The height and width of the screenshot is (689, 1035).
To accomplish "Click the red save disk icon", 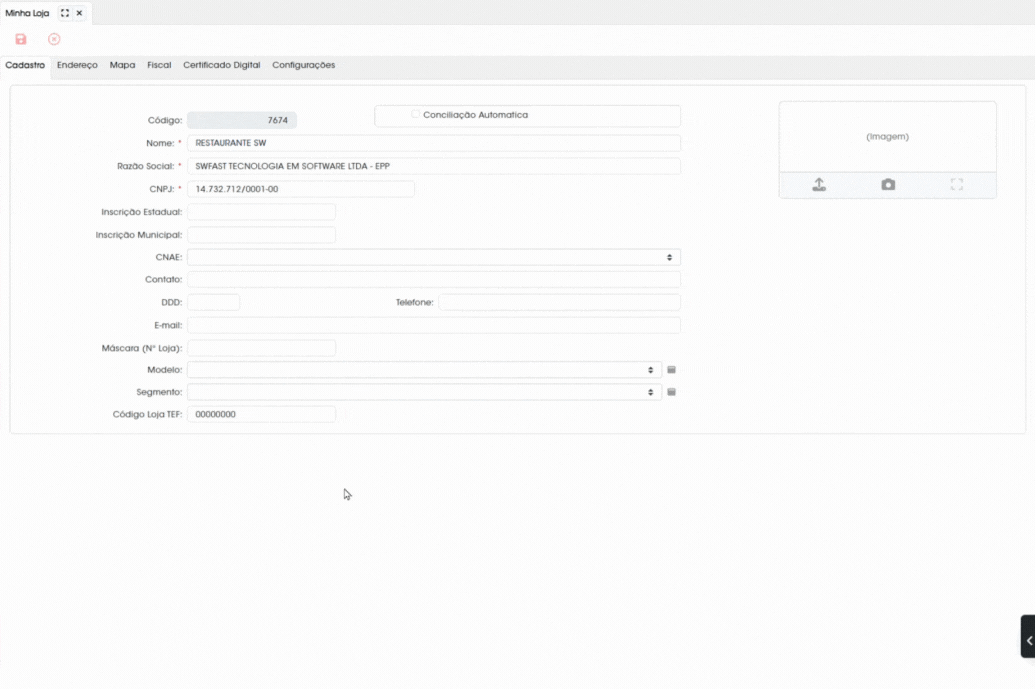I will (21, 40).
